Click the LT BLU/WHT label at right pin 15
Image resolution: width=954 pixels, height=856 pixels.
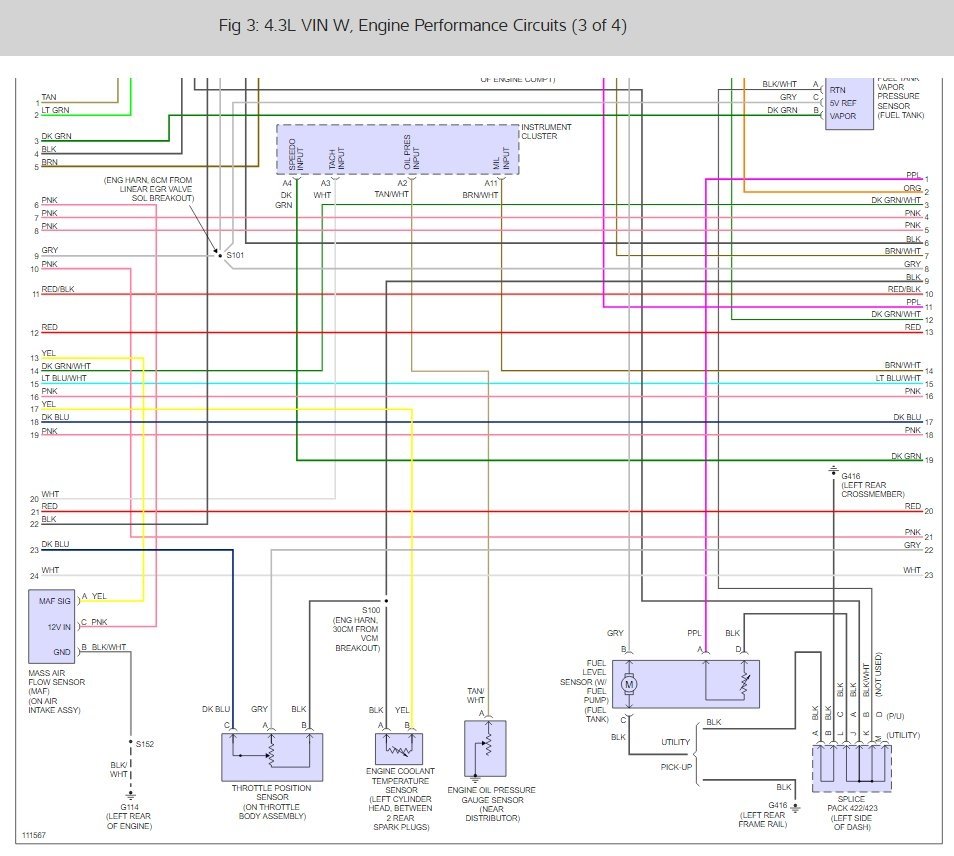(x=898, y=378)
